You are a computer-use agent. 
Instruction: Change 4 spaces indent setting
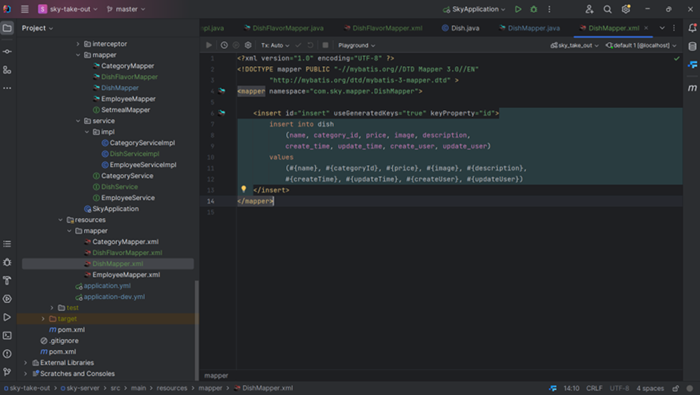(650, 388)
